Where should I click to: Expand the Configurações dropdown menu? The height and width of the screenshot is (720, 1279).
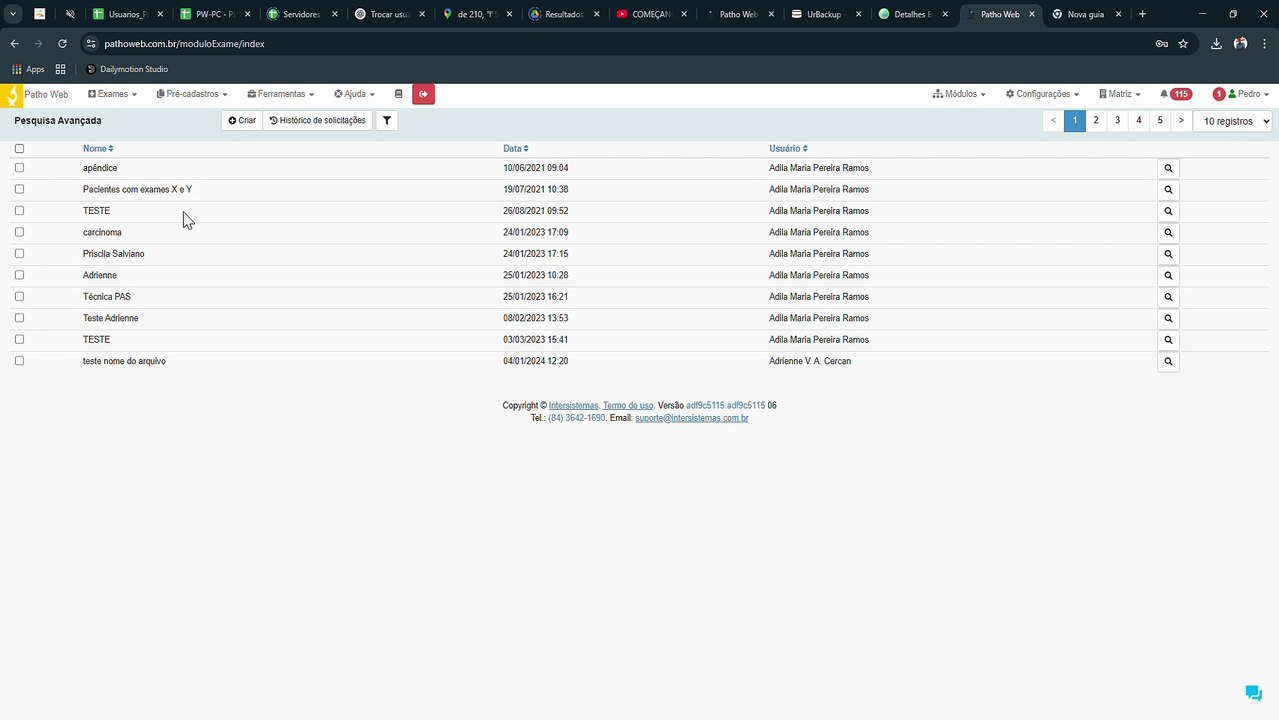(x=1043, y=94)
